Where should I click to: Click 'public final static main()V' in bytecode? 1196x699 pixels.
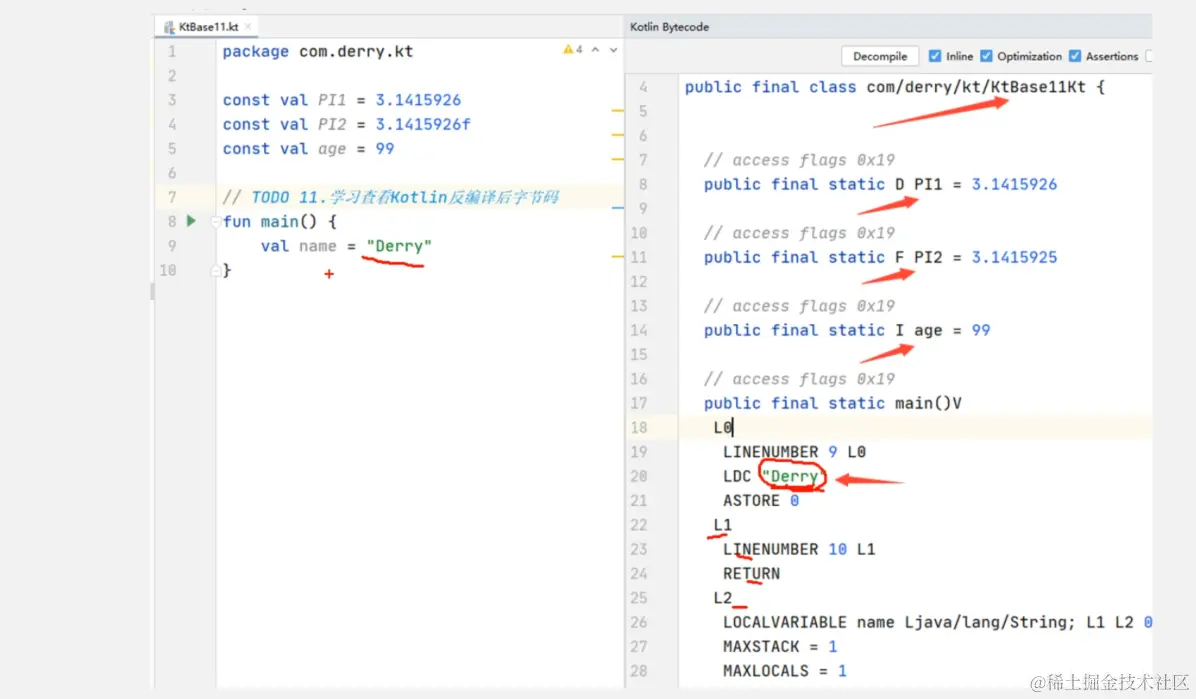pyautogui.click(x=832, y=404)
